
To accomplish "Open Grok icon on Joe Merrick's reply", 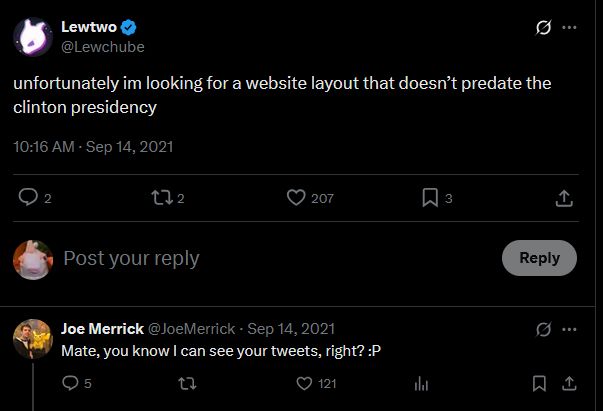I will 543,329.
